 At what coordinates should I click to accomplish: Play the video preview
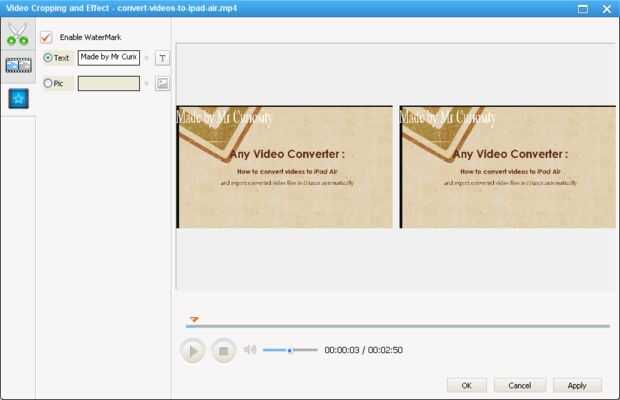193,351
